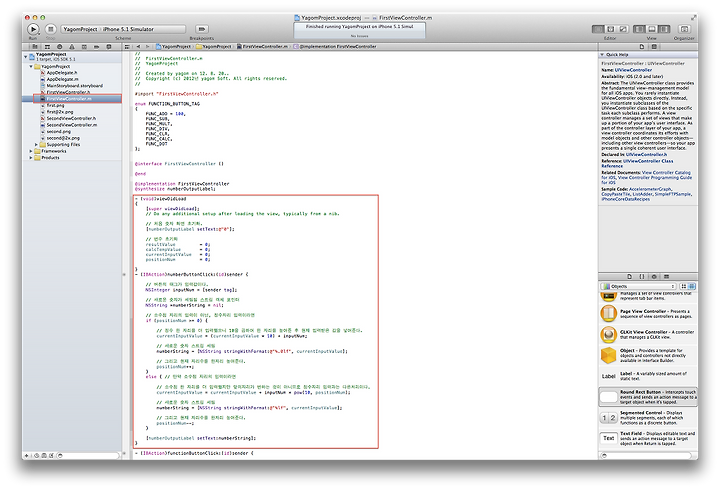
Task: Show the Object library
Action: coord(654,276)
